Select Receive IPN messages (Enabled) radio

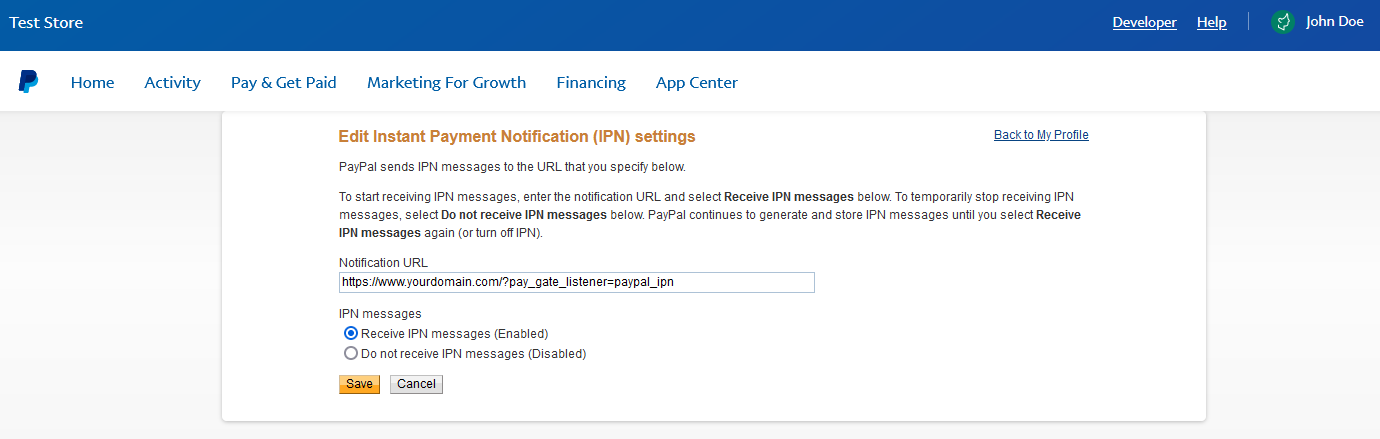coord(351,334)
